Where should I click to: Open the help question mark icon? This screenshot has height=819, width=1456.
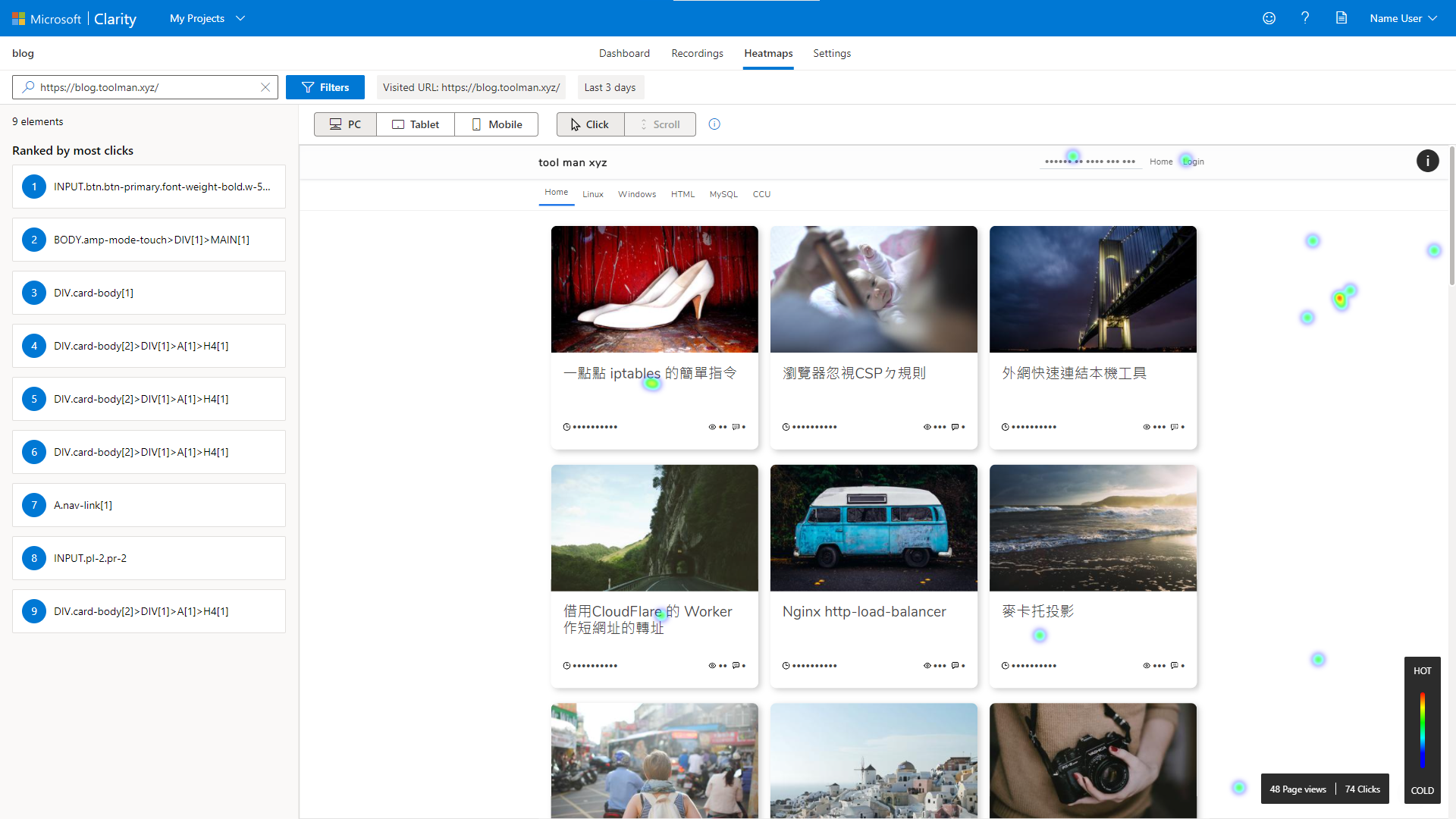[x=1305, y=18]
